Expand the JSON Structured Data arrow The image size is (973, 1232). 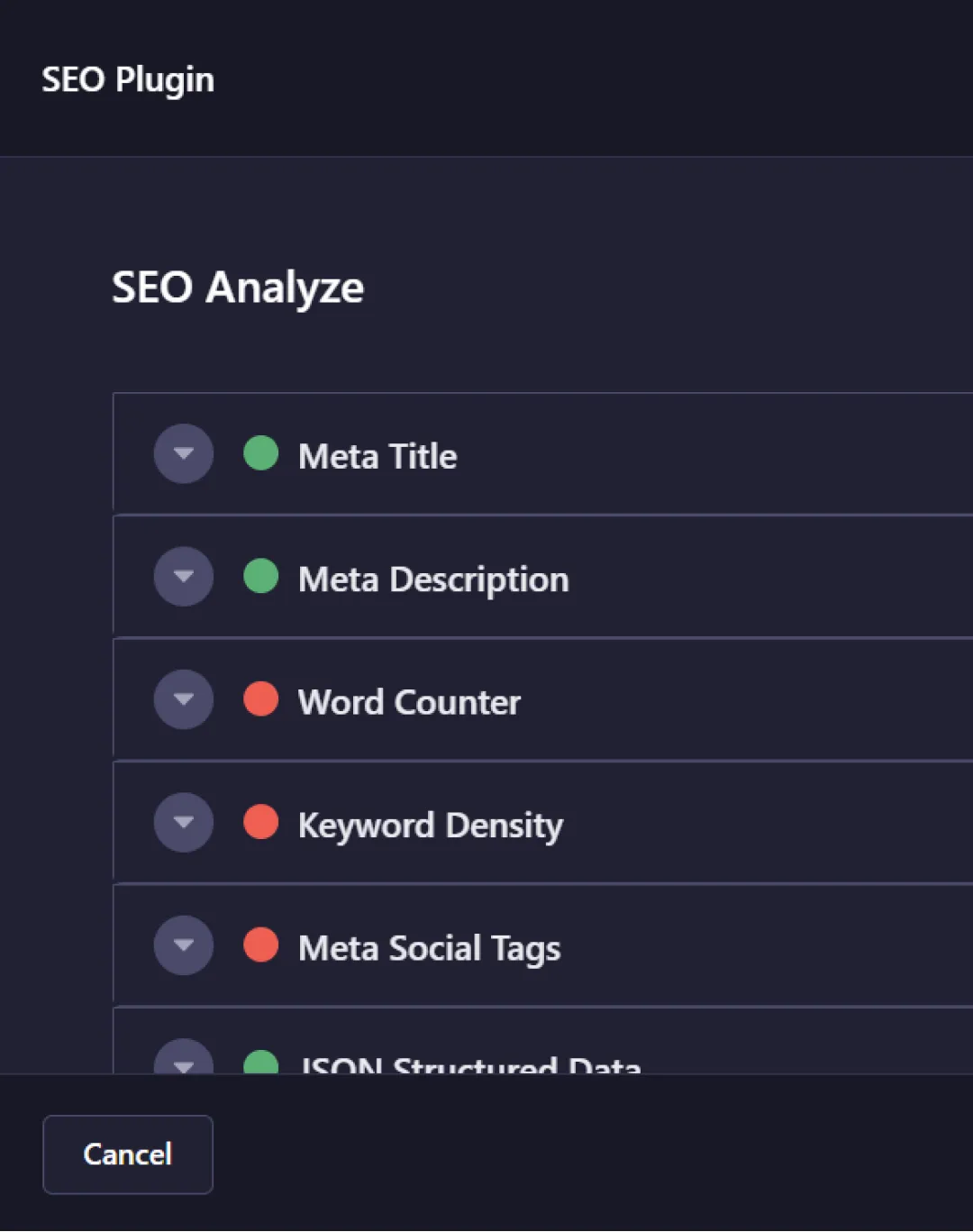[x=184, y=1062]
